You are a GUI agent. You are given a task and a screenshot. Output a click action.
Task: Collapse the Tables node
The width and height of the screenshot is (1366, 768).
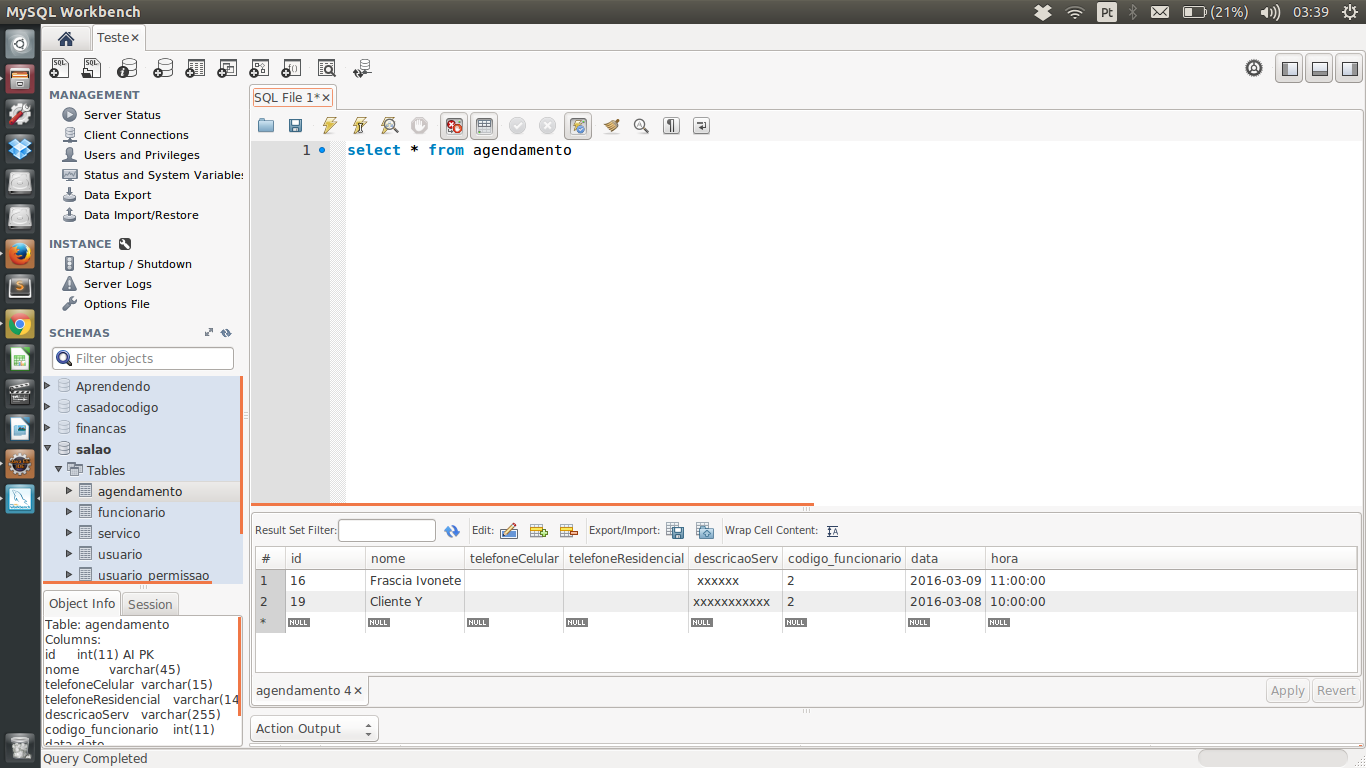(x=59, y=470)
